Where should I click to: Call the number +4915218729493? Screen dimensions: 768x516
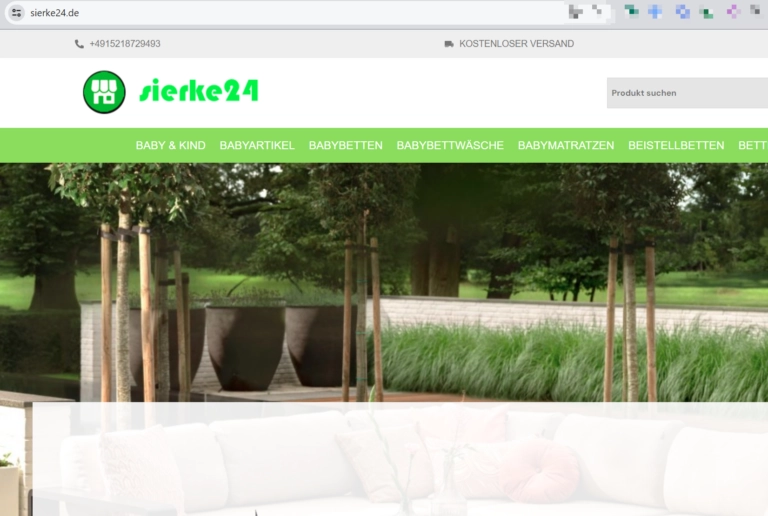pos(124,44)
